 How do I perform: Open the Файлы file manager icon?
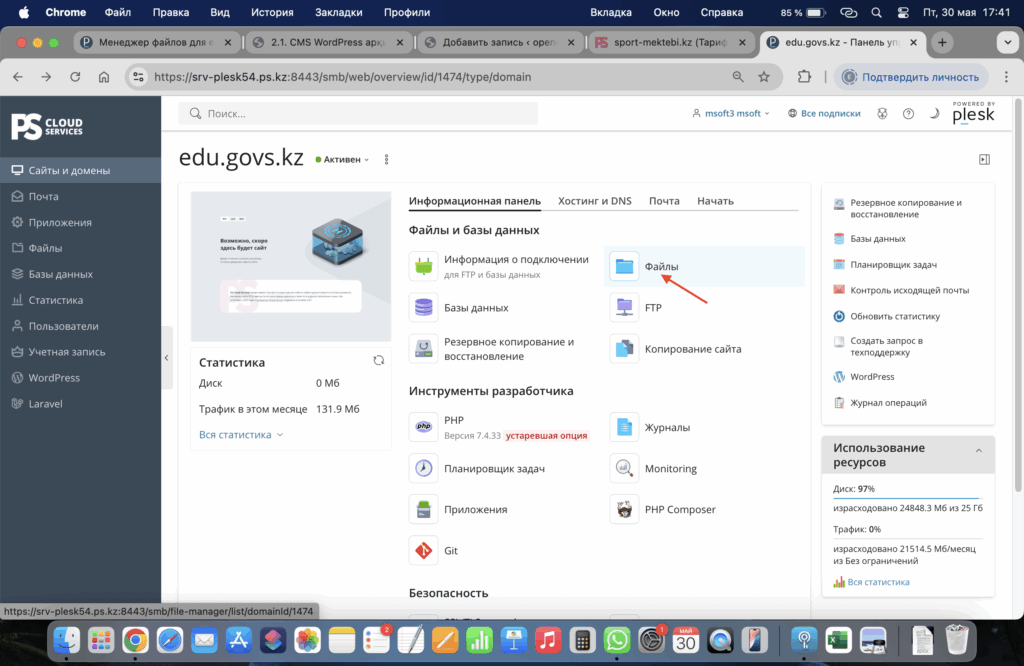click(625, 267)
